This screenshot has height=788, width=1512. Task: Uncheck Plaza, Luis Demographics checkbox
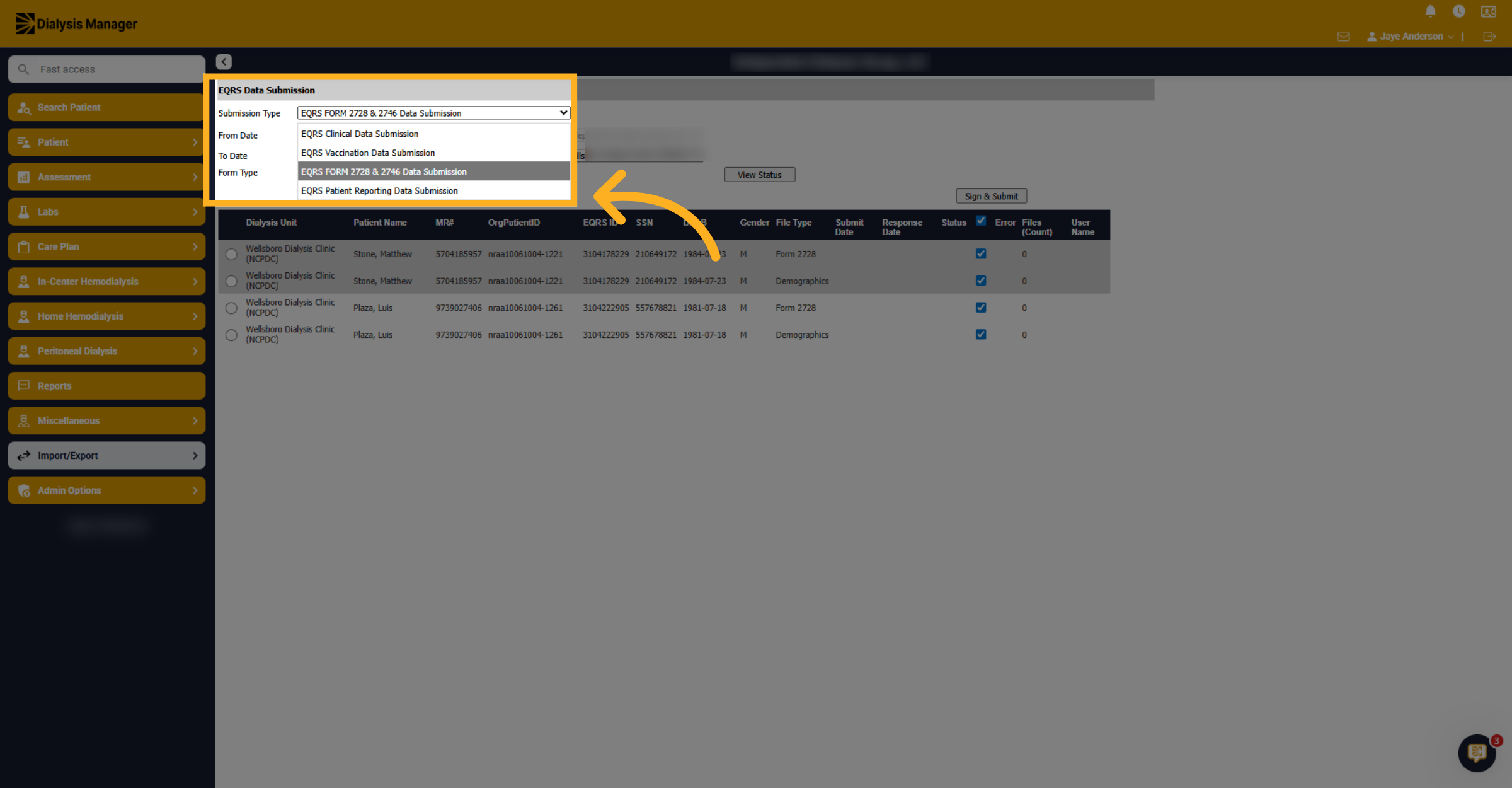point(980,335)
